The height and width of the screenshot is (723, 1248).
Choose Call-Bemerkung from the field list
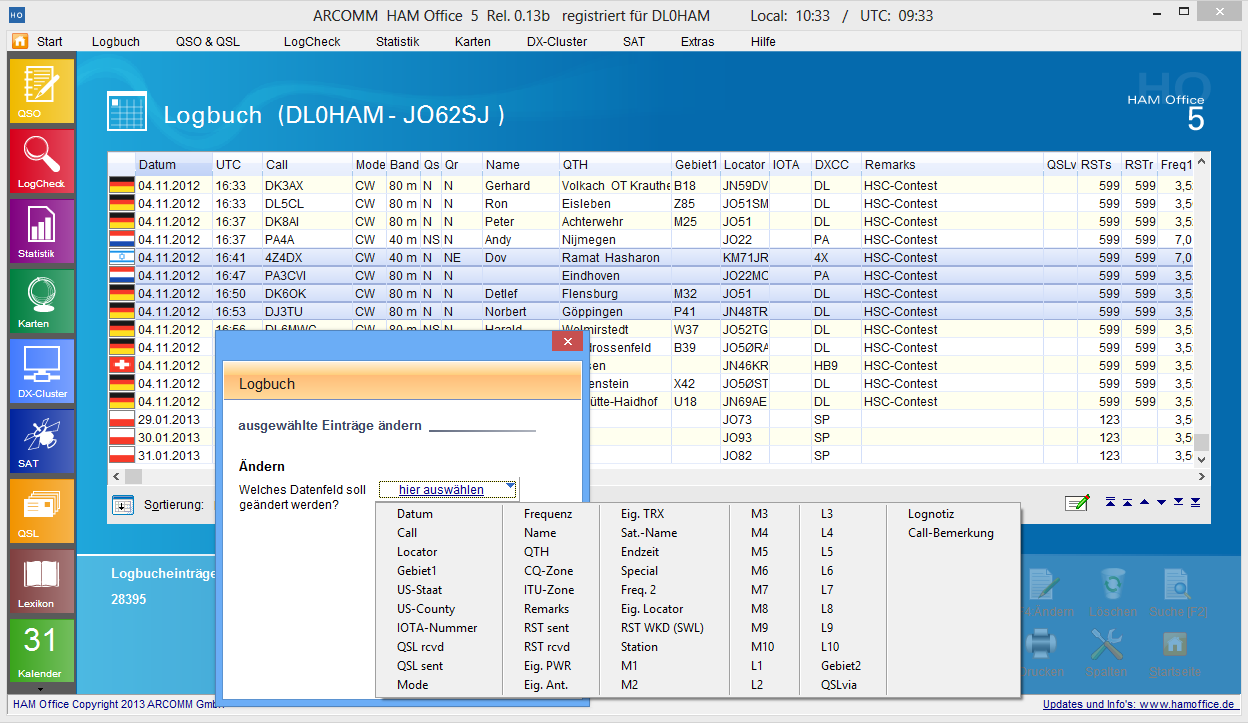pos(951,533)
